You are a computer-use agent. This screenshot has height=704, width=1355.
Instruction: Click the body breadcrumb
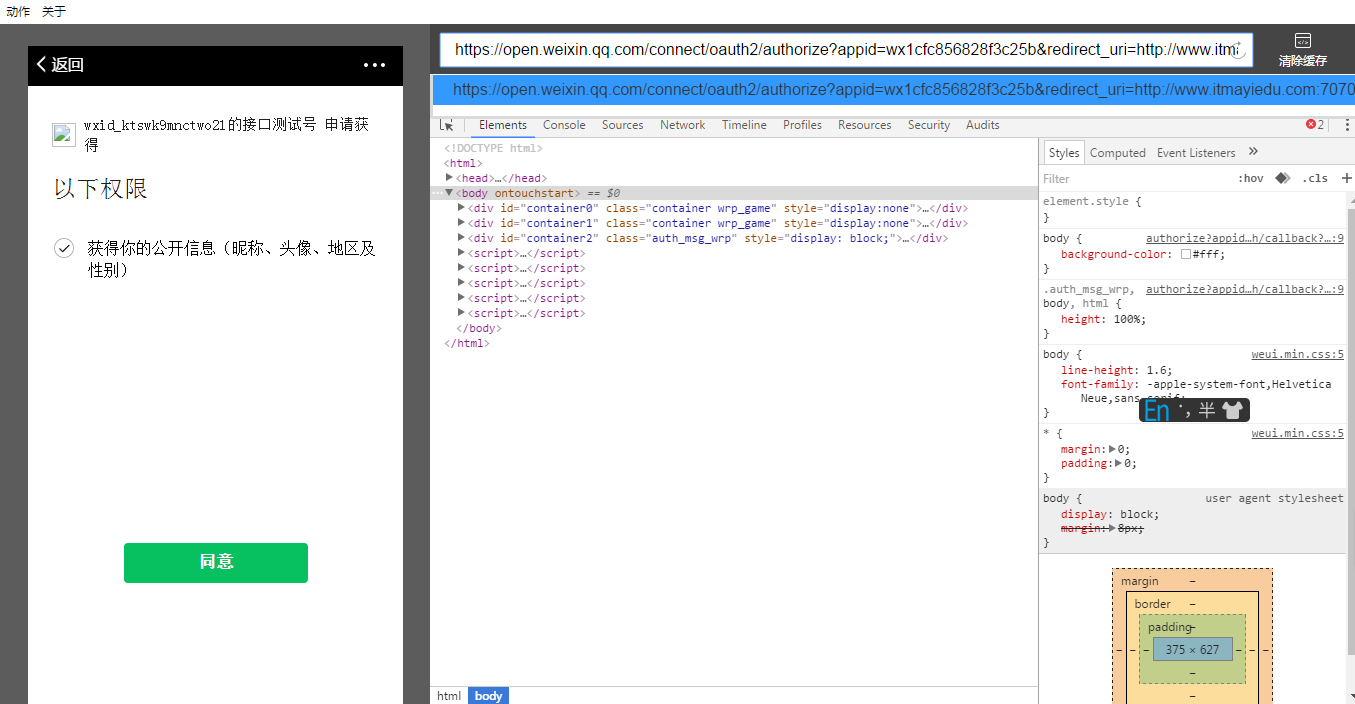coord(488,696)
